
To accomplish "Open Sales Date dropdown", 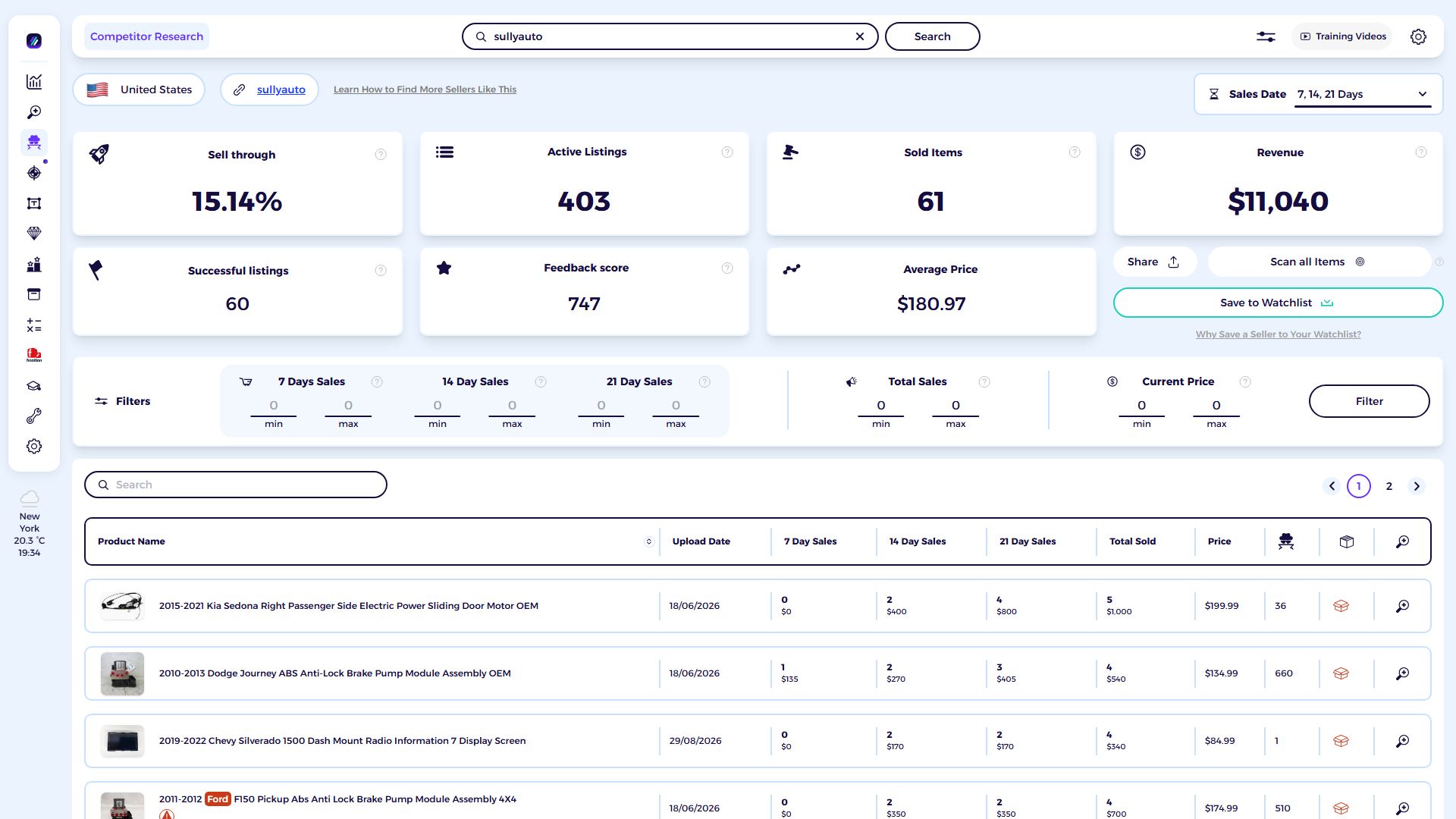I will [1363, 94].
